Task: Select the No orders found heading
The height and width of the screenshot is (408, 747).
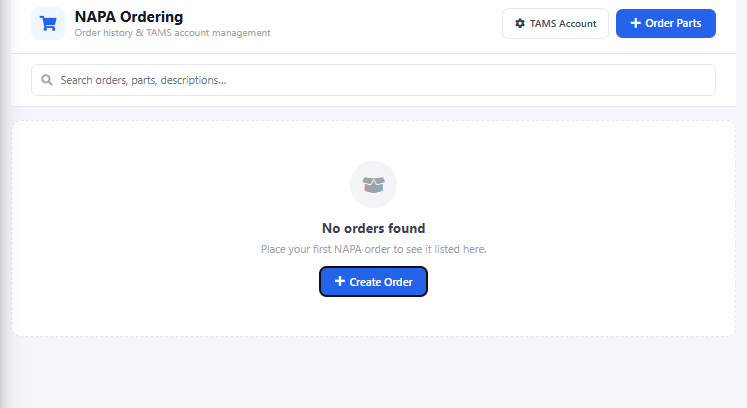Action: pyautogui.click(x=373, y=228)
